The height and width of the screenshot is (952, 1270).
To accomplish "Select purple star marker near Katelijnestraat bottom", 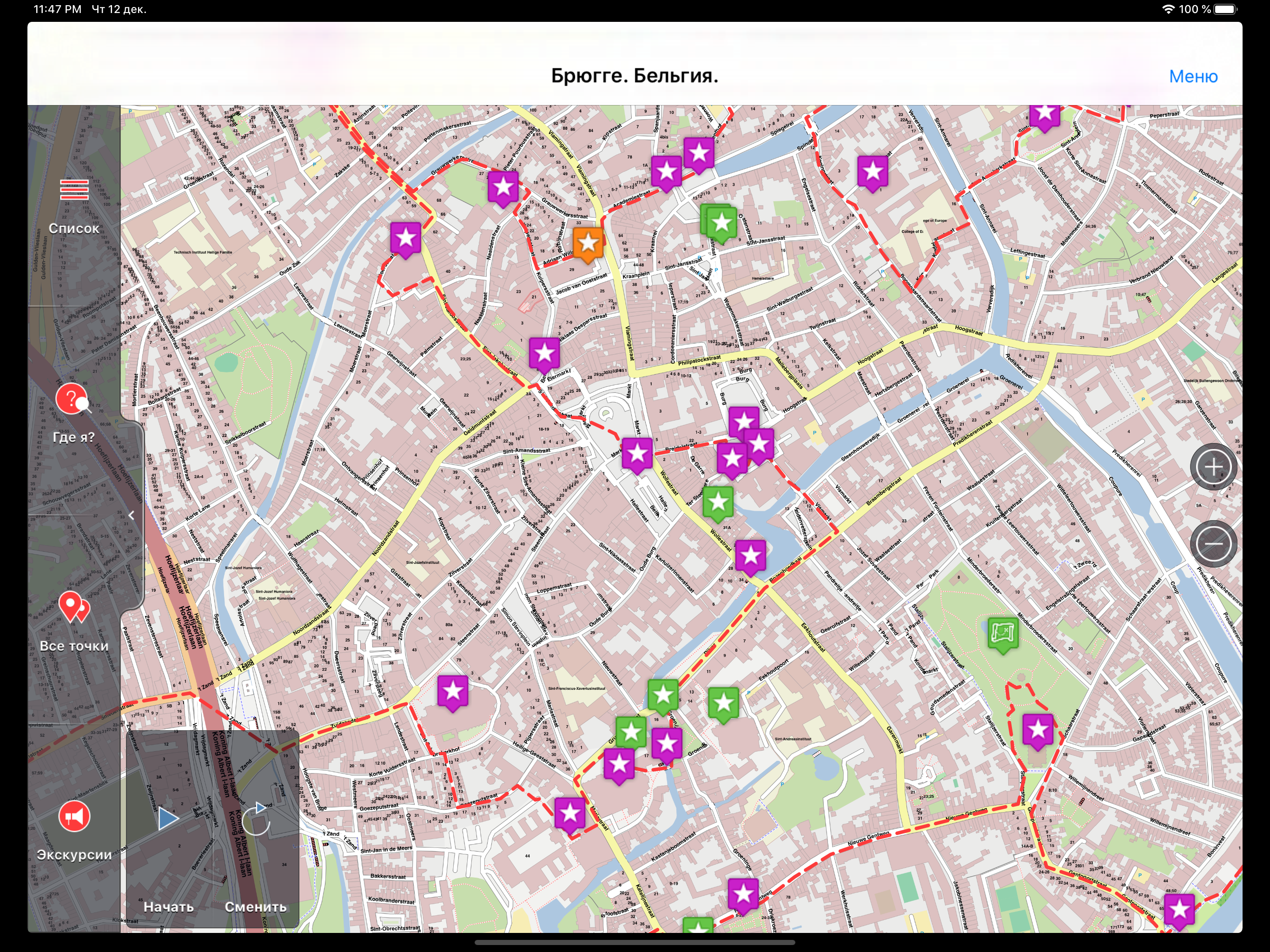I will tap(743, 896).
